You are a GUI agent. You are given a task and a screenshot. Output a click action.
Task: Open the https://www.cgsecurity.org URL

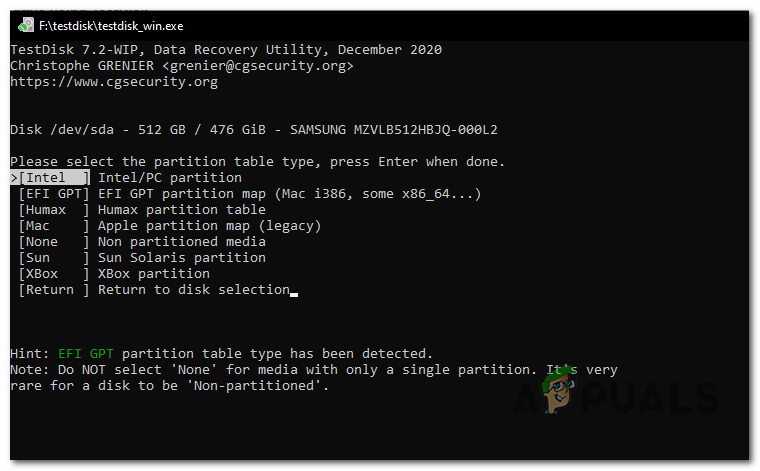click(113, 82)
